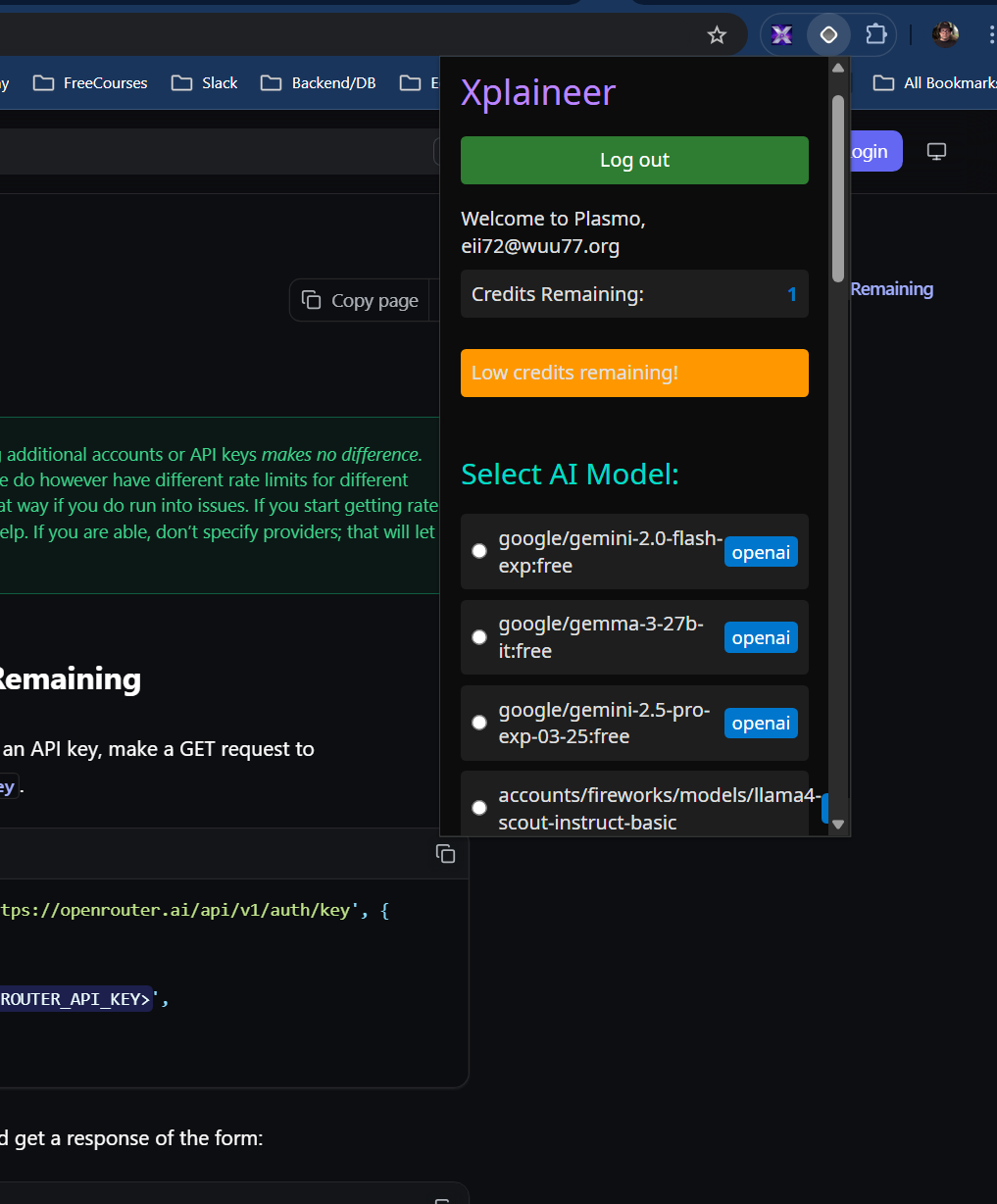Log out of Xplaineer

pos(634,161)
